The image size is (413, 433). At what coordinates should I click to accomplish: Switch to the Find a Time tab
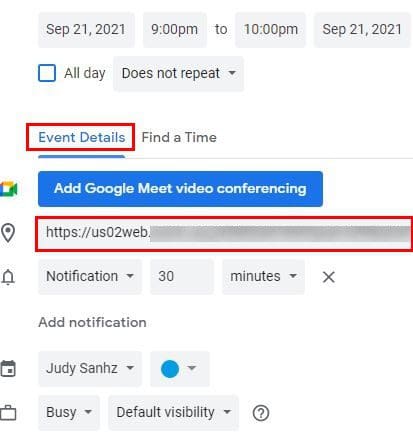179,137
